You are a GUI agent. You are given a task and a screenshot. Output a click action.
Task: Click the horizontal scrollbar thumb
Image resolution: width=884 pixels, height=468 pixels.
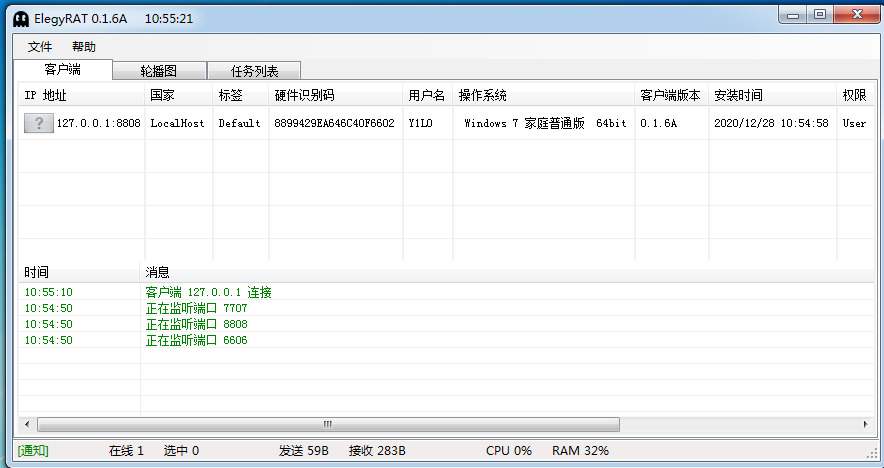tap(328, 424)
